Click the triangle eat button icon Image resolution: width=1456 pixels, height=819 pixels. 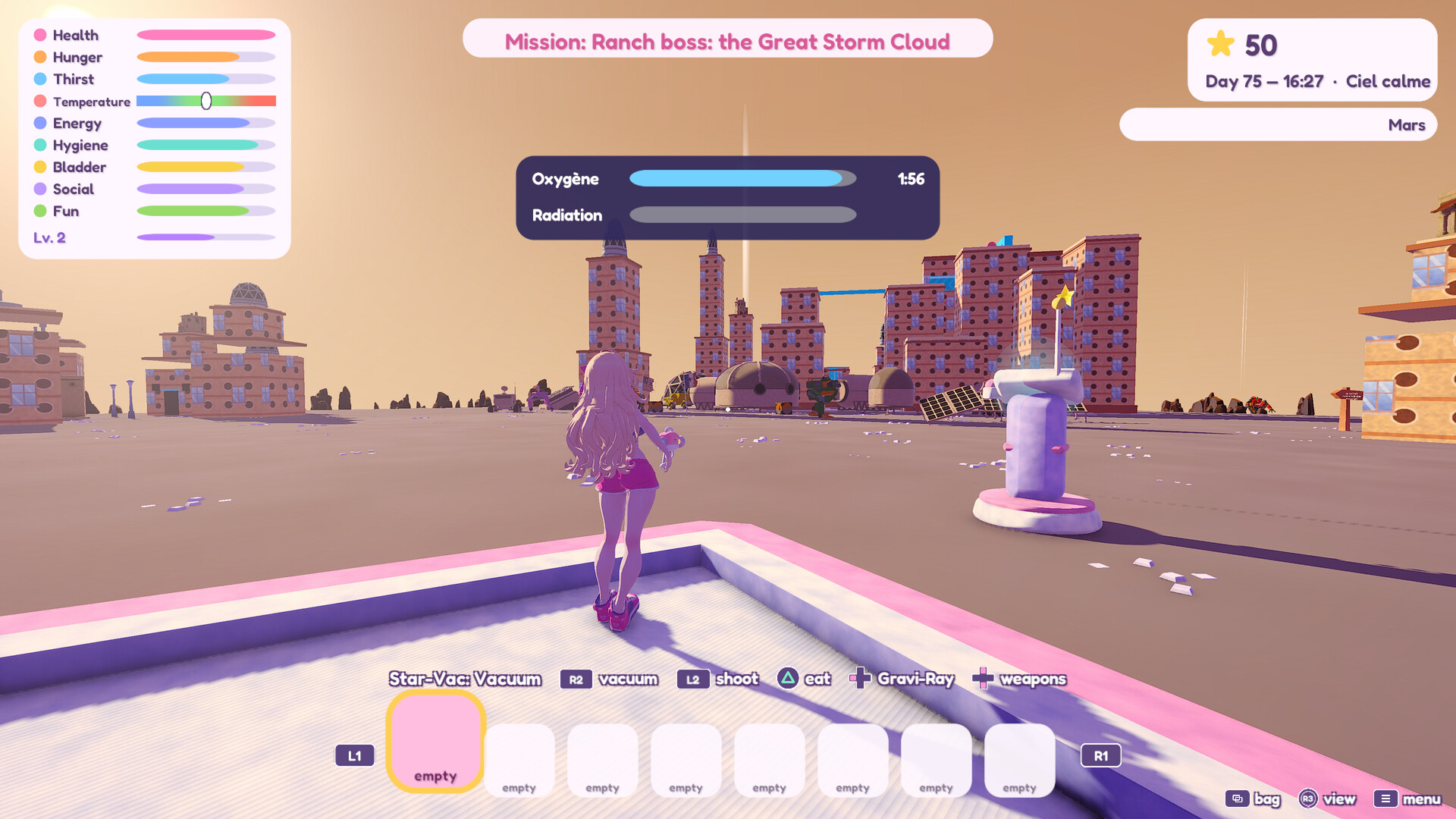click(788, 678)
